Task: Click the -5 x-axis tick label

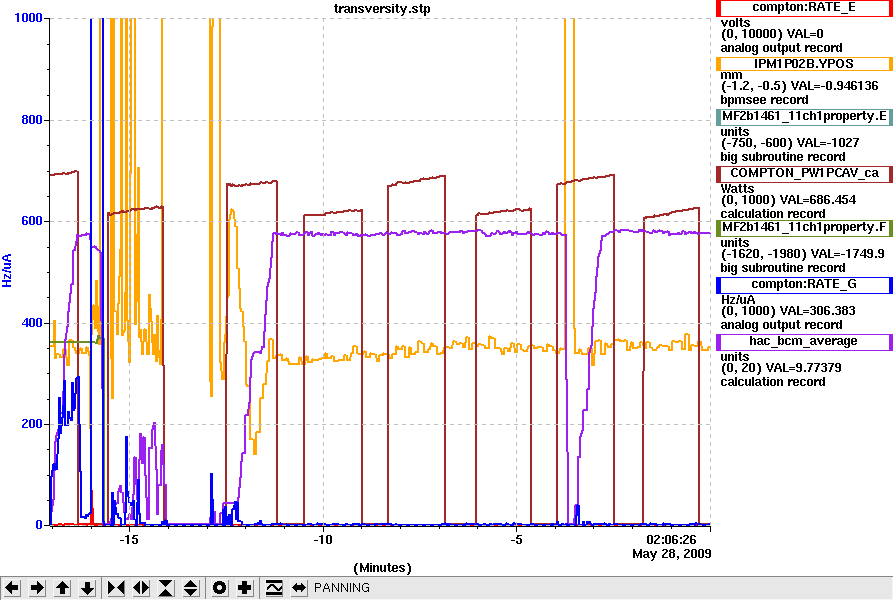Action: click(x=516, y=540)
